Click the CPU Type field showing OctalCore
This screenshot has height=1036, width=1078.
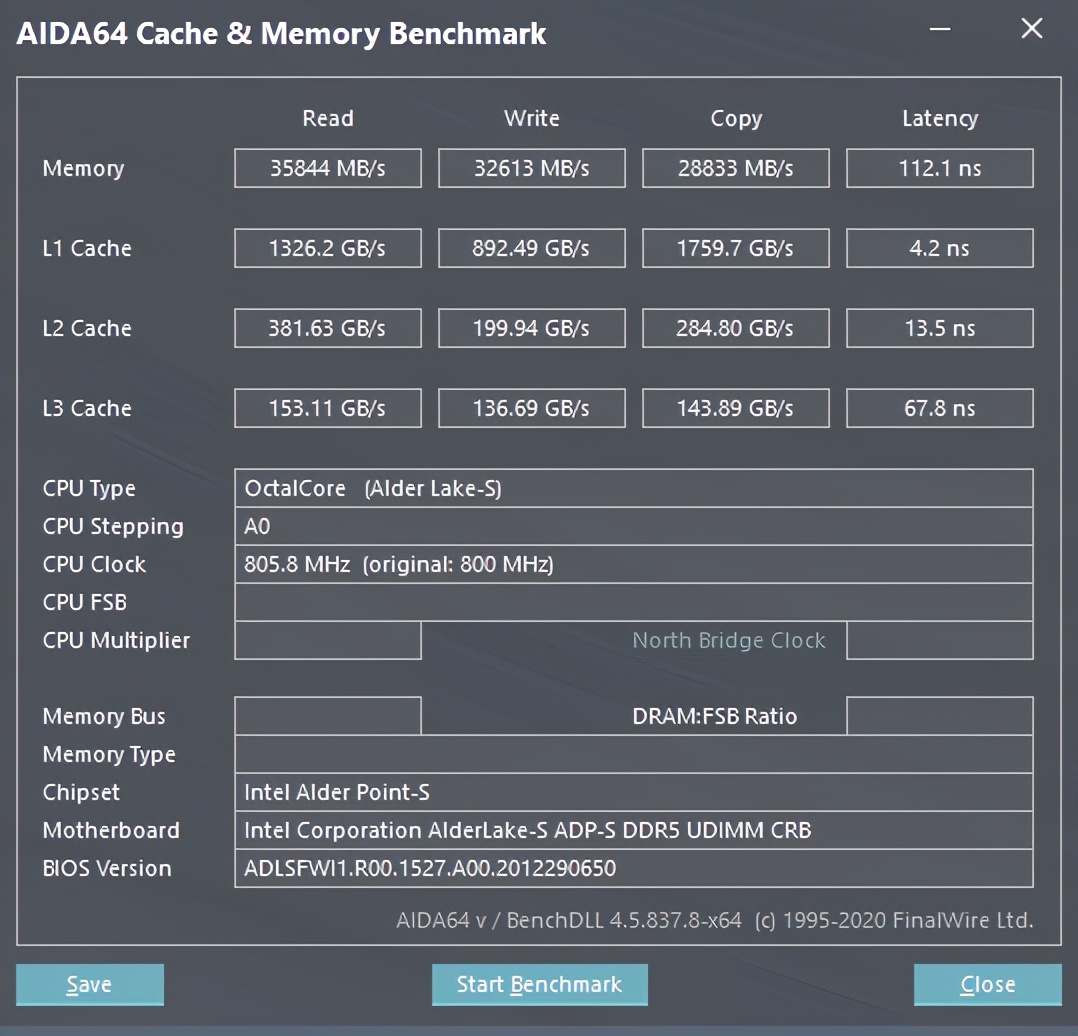[x=633, y=488]
